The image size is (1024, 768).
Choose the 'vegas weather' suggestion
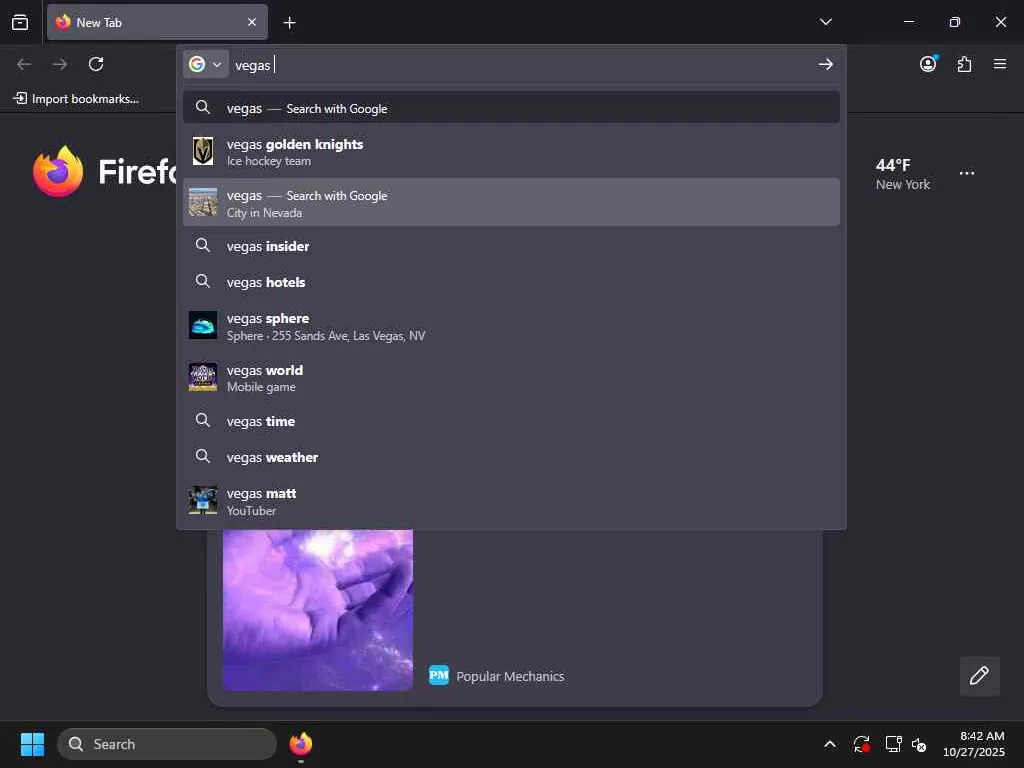tap(511, 457)
